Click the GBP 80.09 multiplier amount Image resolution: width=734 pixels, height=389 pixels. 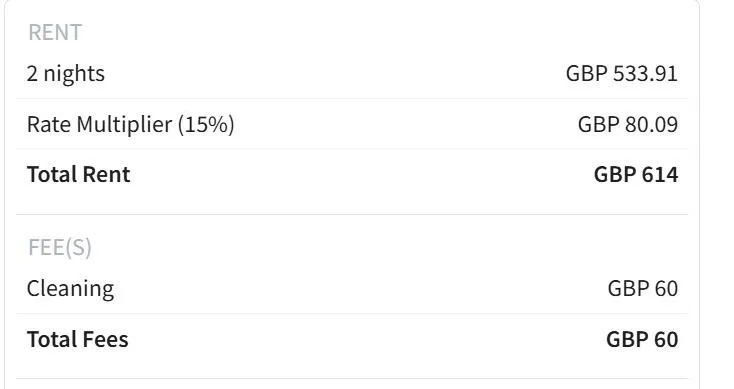628,125
